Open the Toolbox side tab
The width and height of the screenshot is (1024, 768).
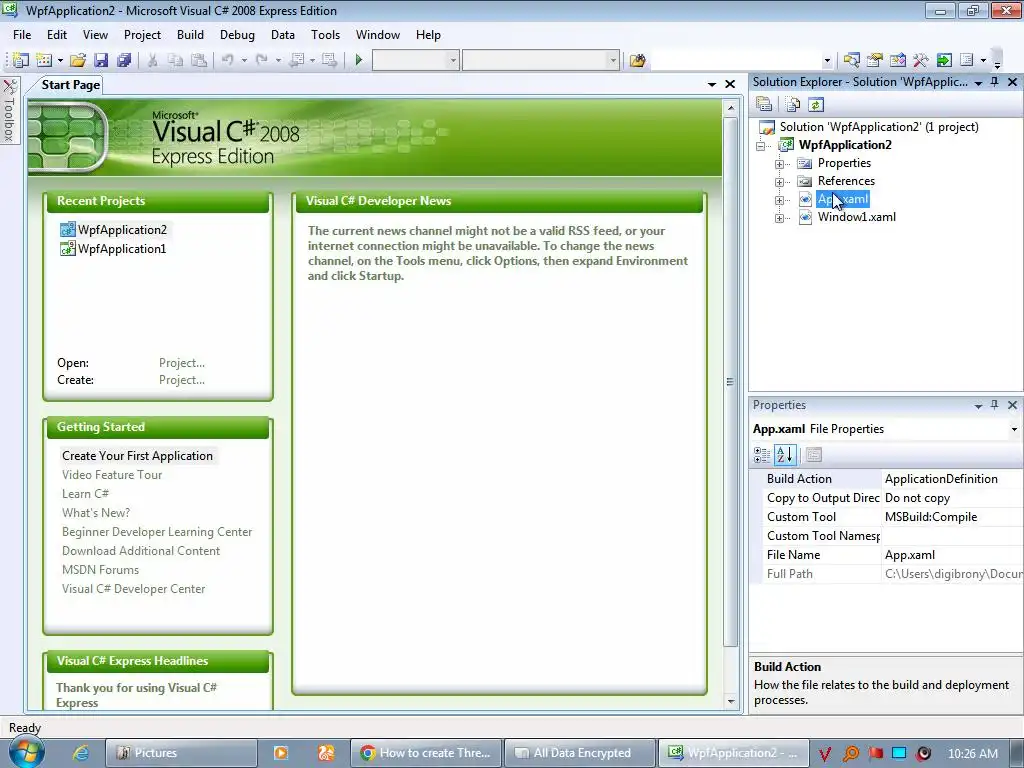[9, 110]
